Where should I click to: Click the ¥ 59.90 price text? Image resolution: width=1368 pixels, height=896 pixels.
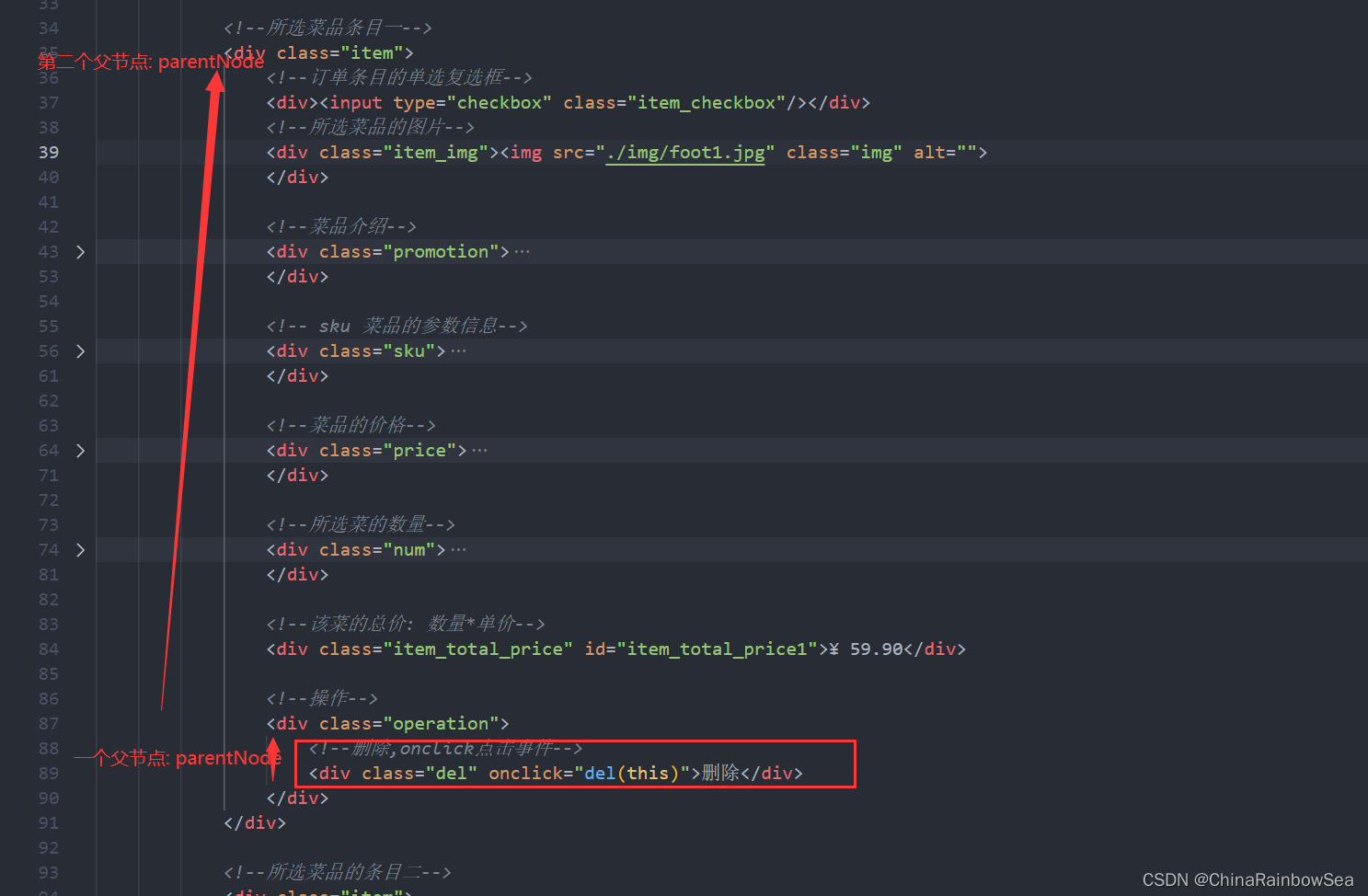tap(866, 649)
